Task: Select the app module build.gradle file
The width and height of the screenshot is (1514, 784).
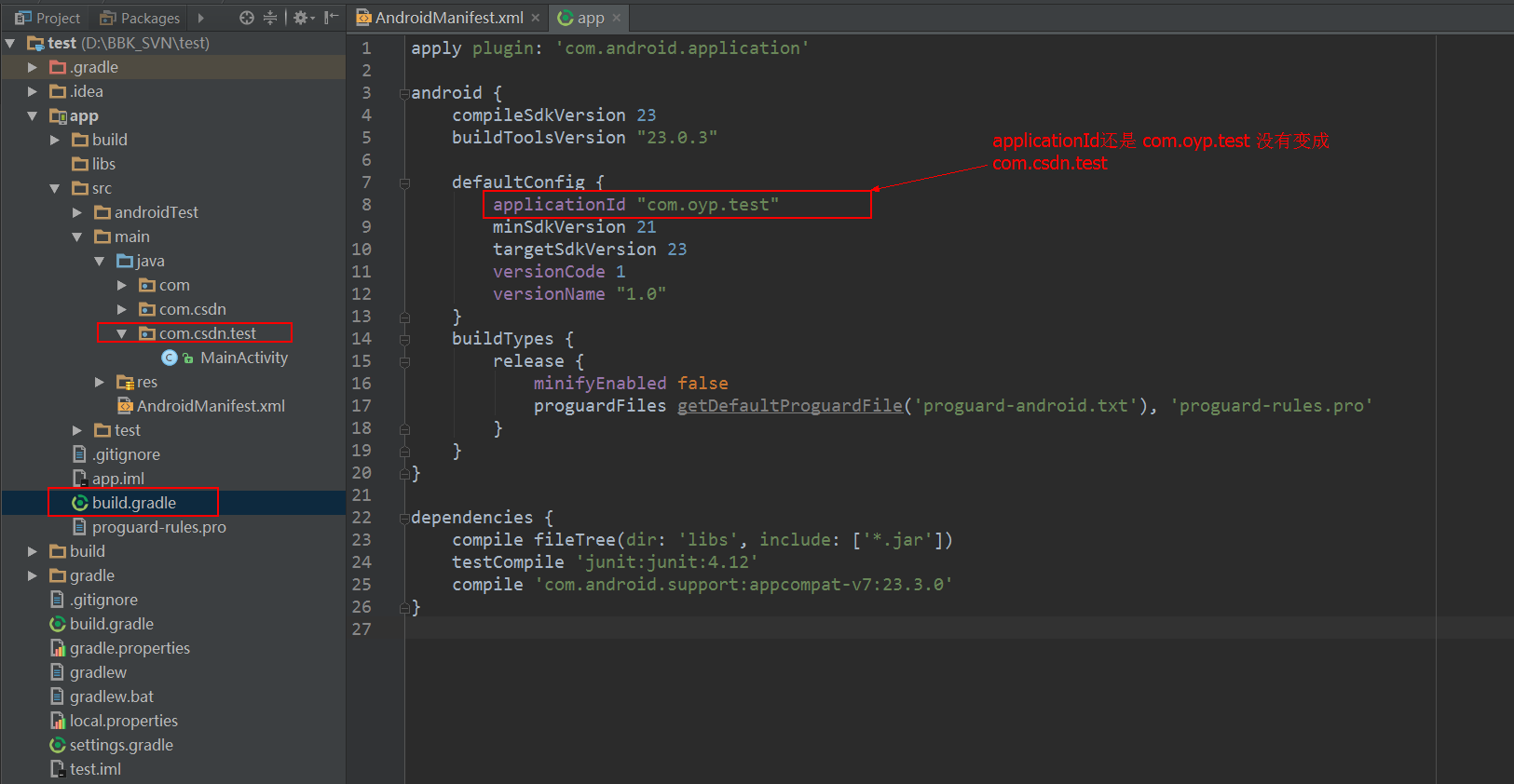Action: [133, 503]
